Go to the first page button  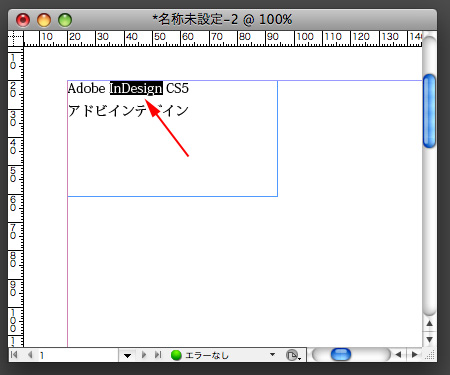(14, 355)
